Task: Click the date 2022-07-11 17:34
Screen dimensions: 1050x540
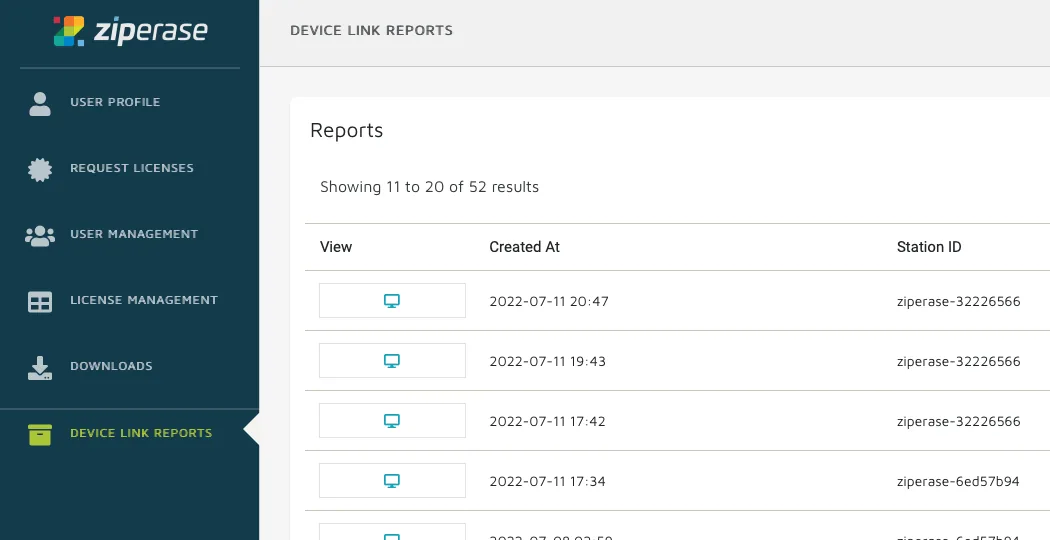Action: click(x=548, y=481)
